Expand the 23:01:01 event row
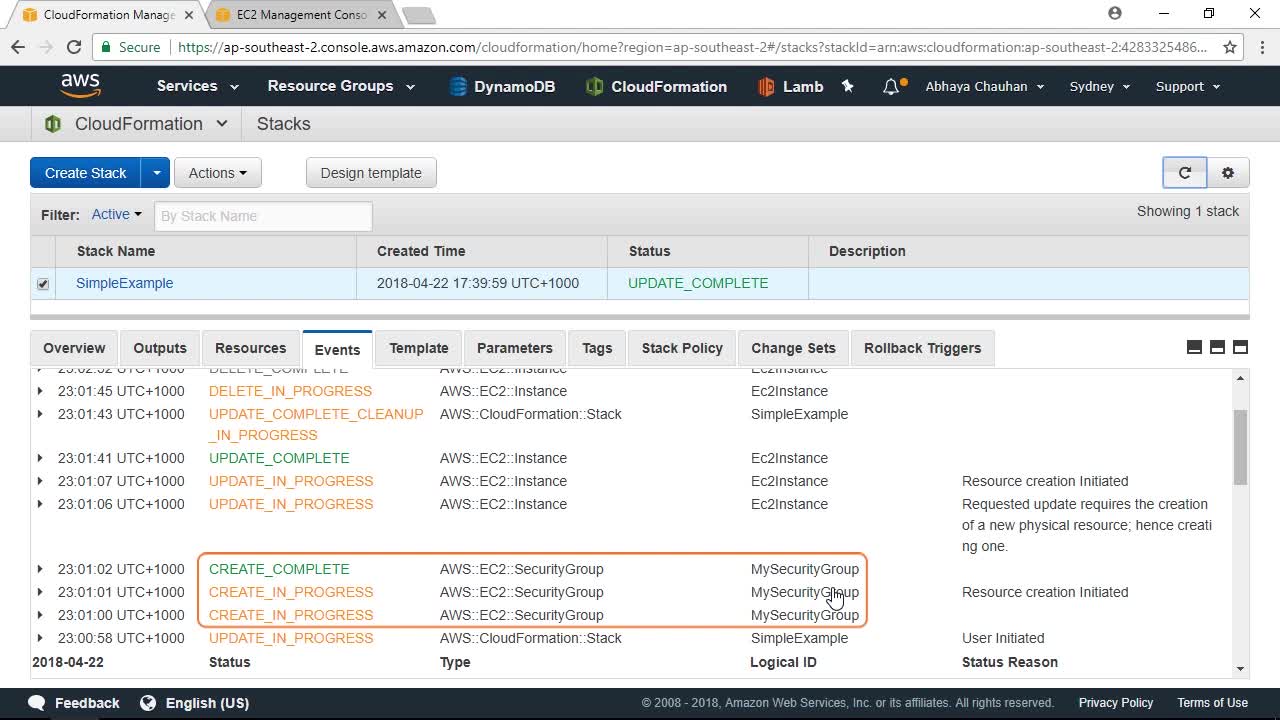This screenshot has height=720, width=1280. pyautogui.click(x=40, y=592)
